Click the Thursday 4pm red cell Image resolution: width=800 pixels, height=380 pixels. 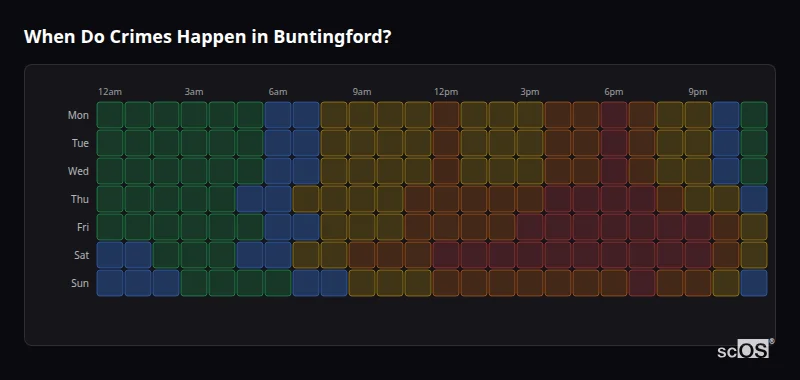click(558, 199)
